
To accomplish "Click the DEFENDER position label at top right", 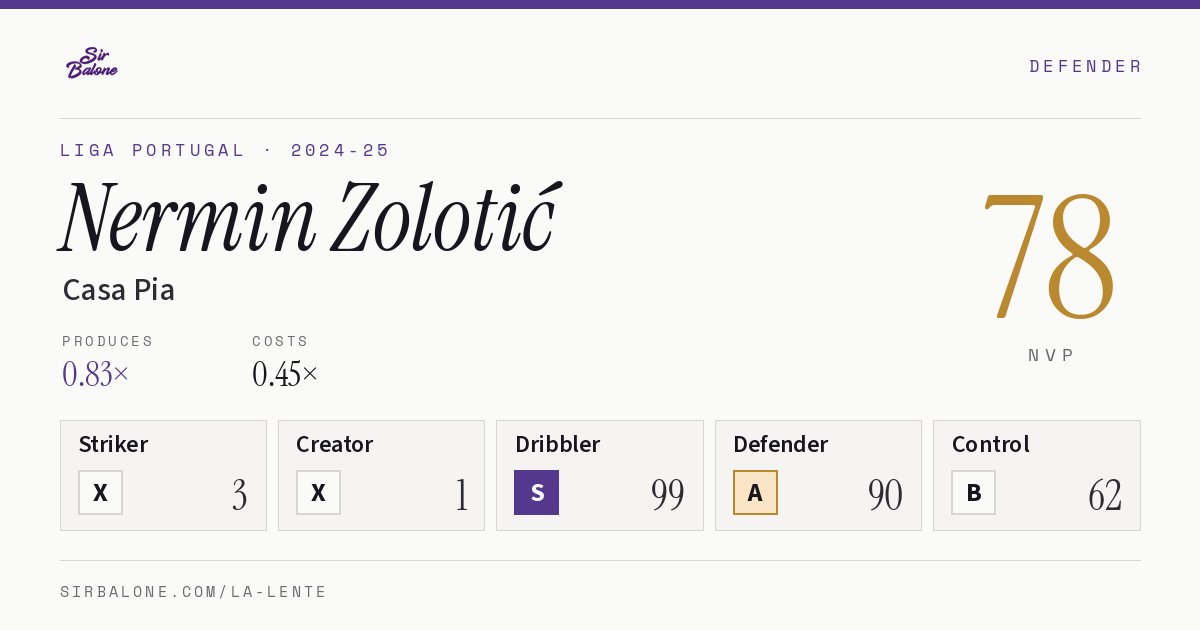I will [x=1085, y=66].
